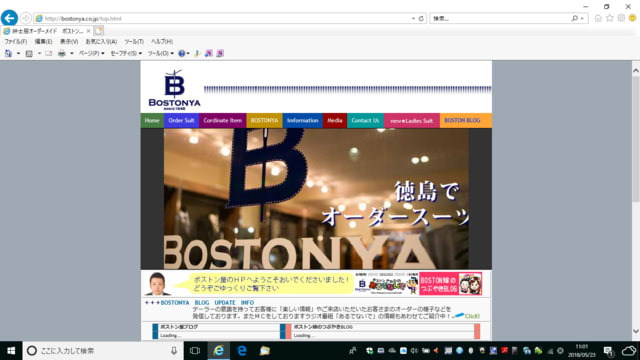The height and width of the screenshot is (360, 640).
Task: Open the Action Center notification icon
Action: tap(609, 351)
